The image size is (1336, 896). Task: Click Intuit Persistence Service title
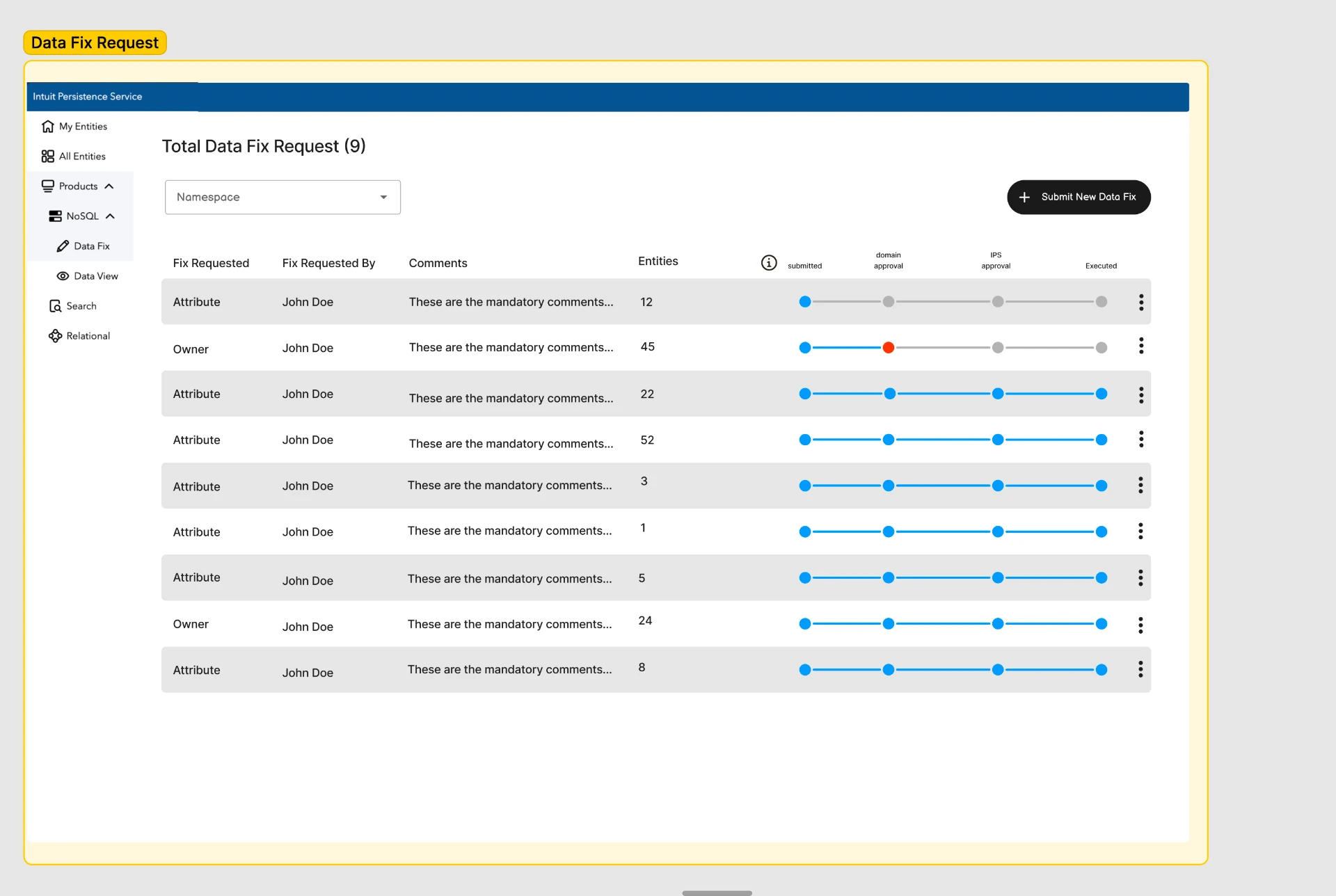pyautogui.click(x=88, y=97)
